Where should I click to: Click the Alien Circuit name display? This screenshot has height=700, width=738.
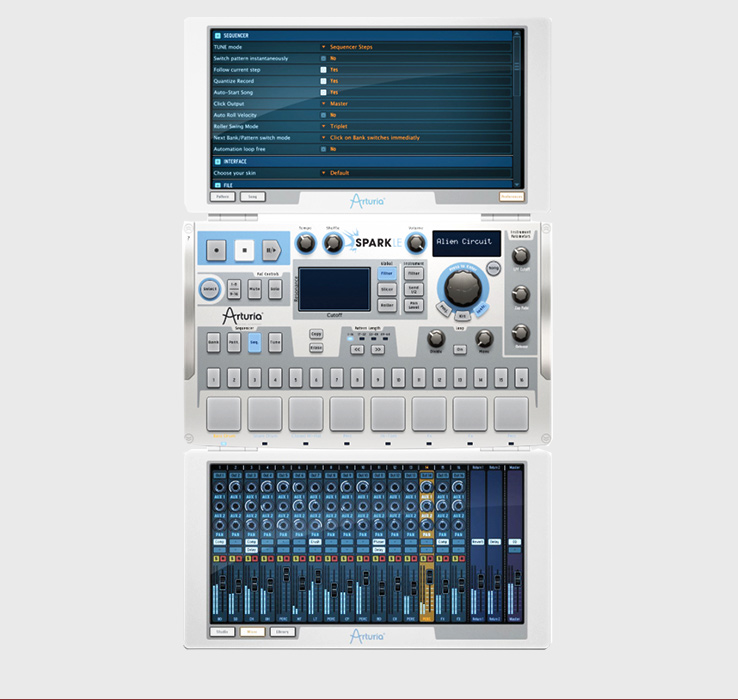[466, 243]
